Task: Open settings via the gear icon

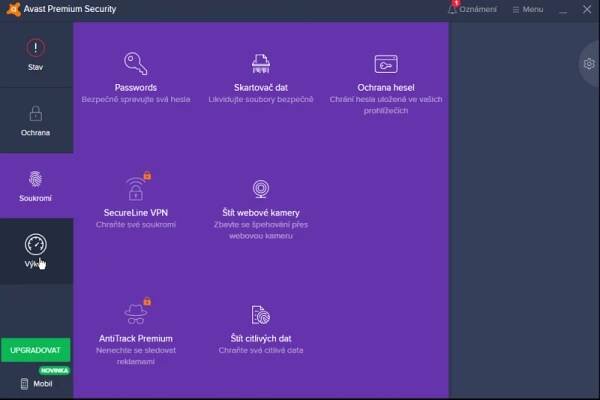Action: click(x=589, y=64)
